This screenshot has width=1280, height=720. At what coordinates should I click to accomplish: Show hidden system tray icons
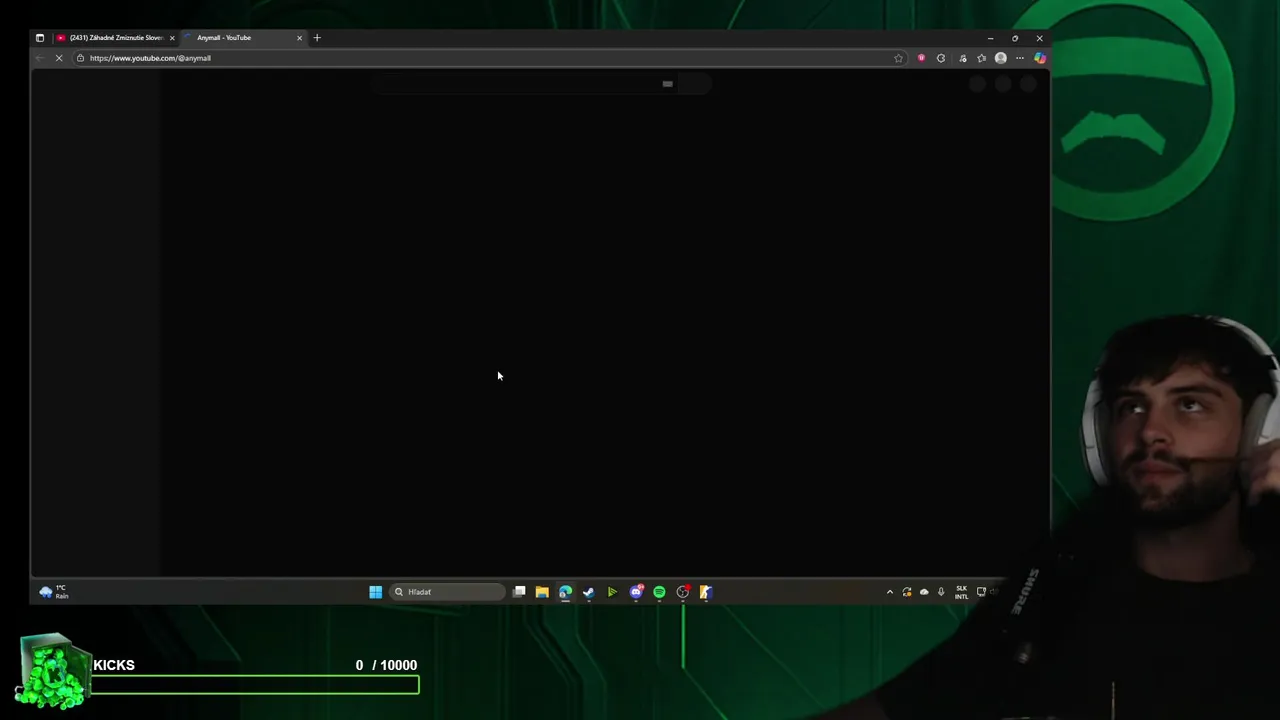890,592
